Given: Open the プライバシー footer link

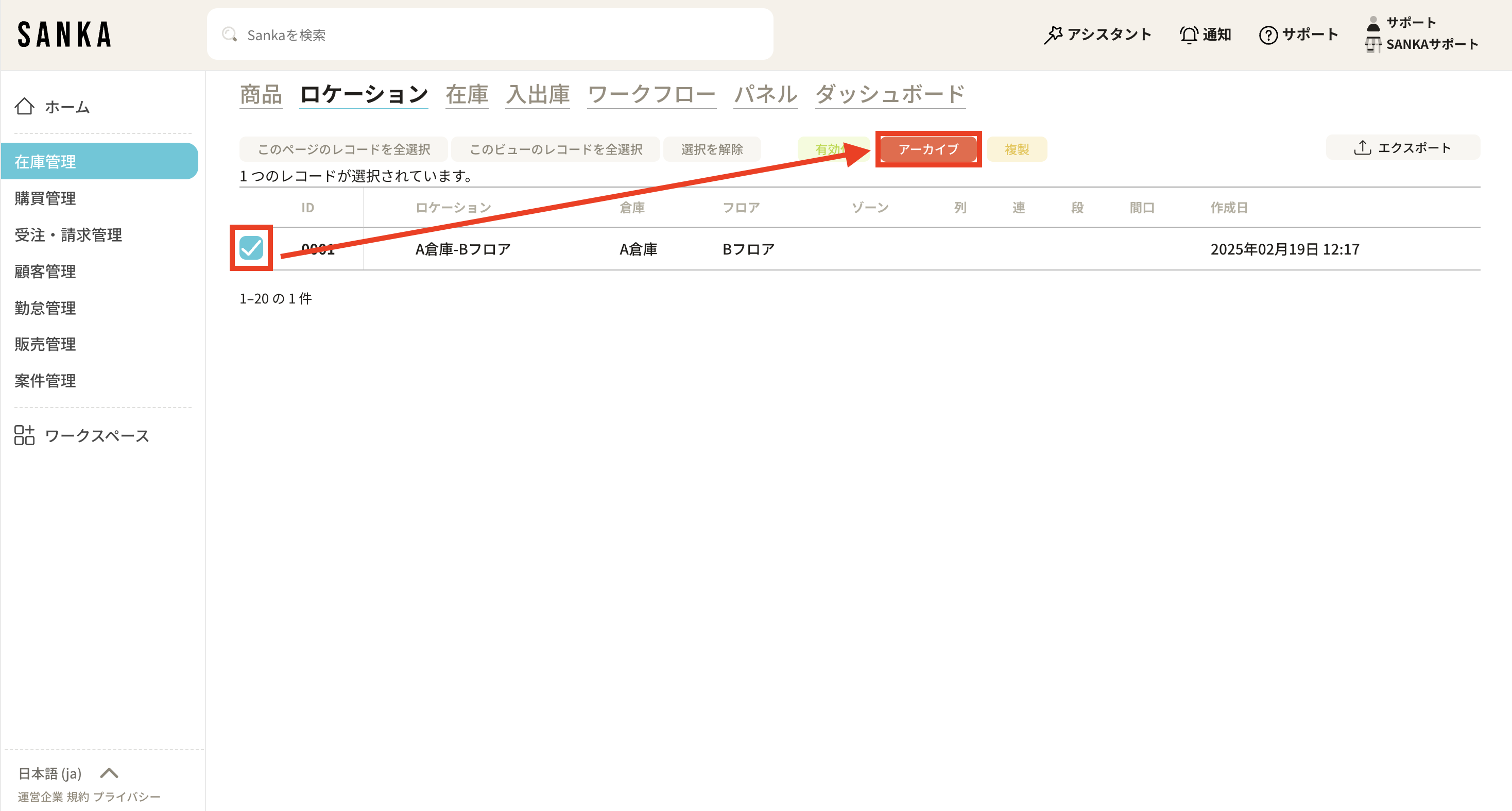Looking at the screenshot, I should pyautogui.click(x=126, y=797).
